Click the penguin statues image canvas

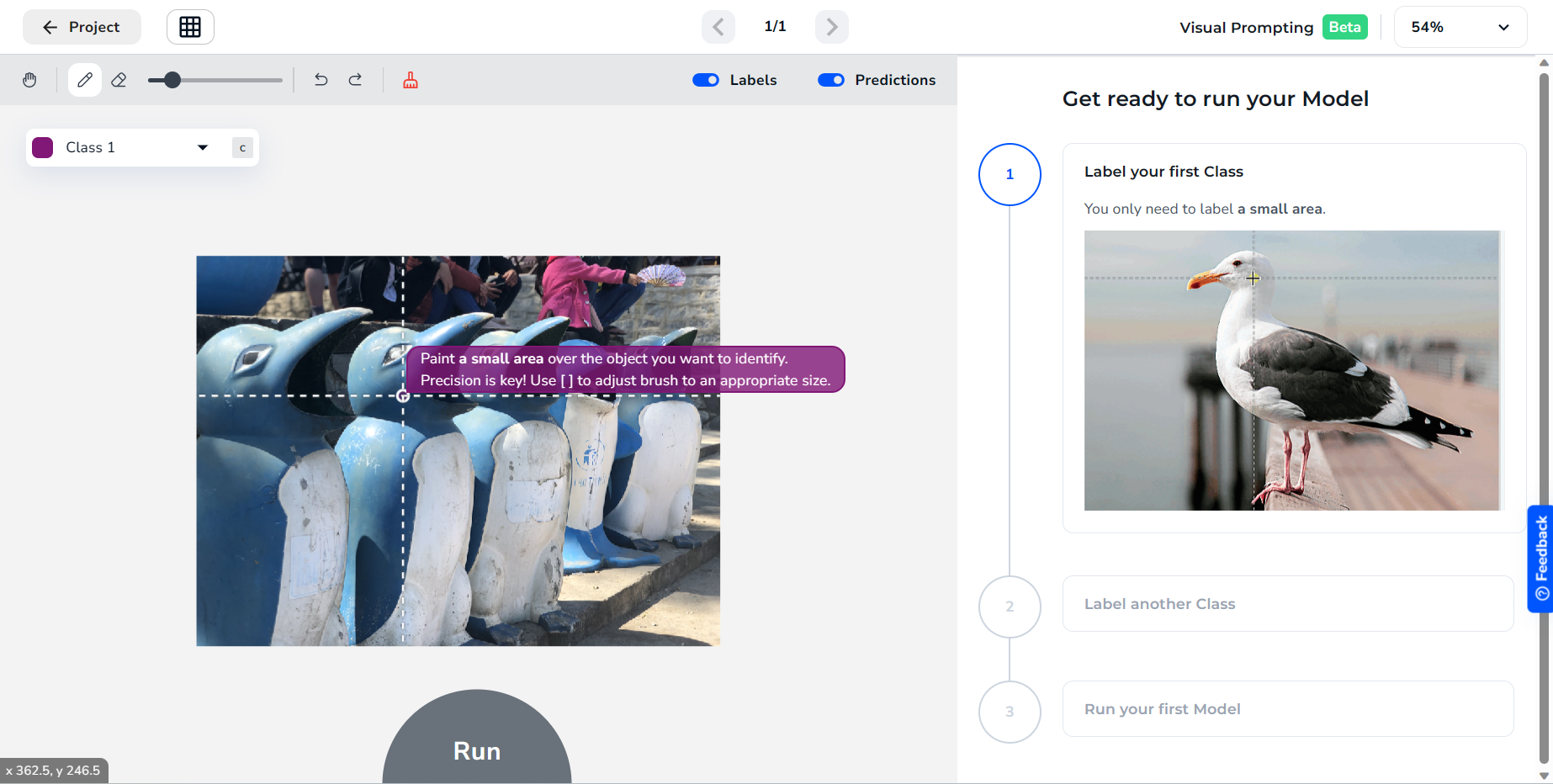coord(458,451)
